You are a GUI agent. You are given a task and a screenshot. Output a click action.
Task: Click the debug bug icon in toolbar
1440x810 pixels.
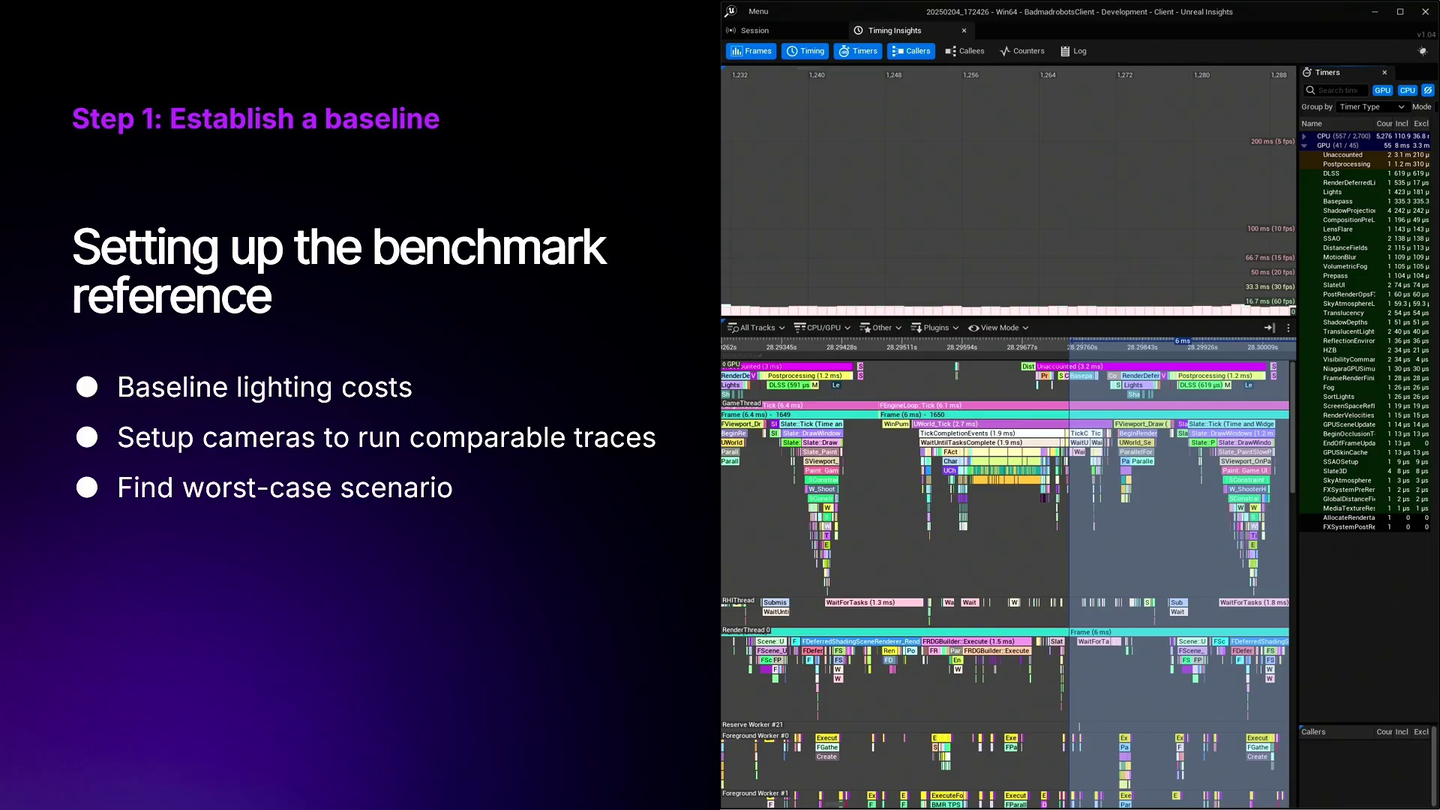pyautogui.click(x=1423, y=51)
